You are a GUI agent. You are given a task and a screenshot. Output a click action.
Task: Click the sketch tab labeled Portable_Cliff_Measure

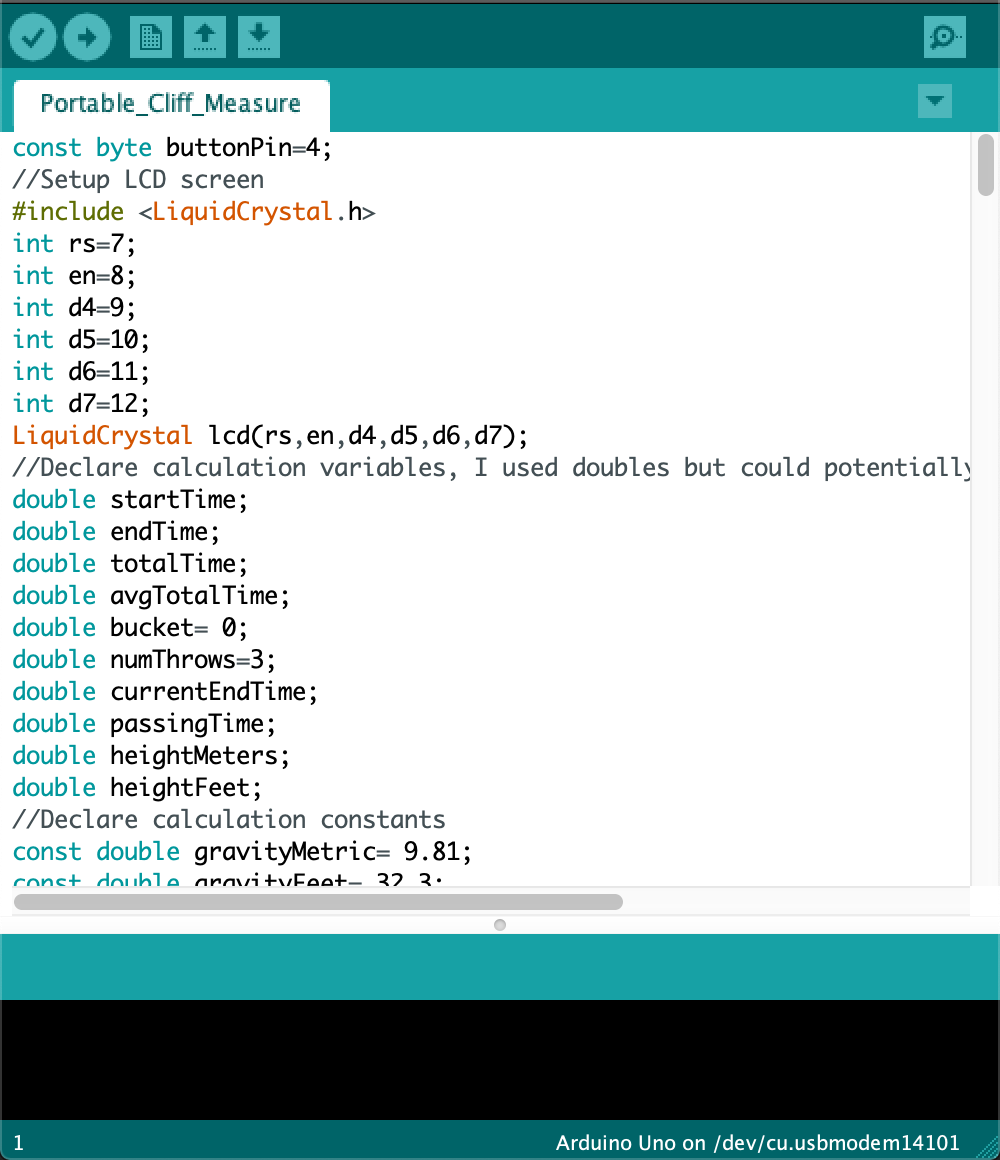pos(170,103)
